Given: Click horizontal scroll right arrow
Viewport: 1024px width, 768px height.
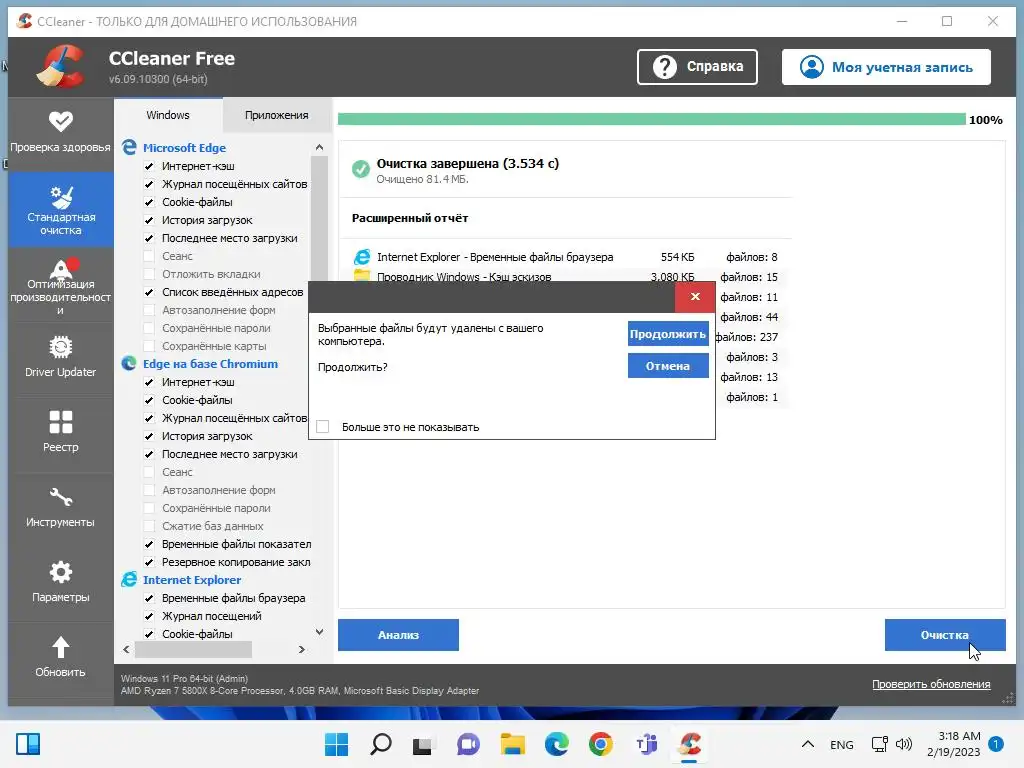Looking at the screenshot, I should click(x=301, y=649).
